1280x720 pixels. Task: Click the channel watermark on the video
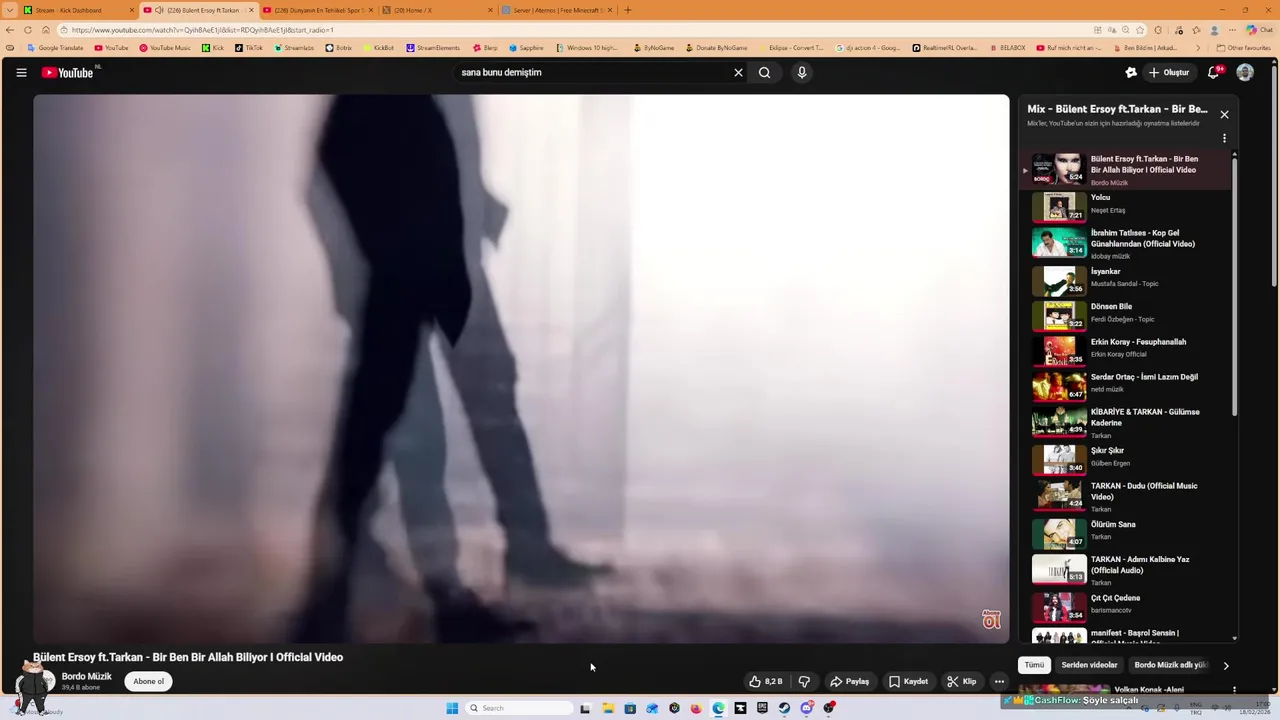[991, 620]
